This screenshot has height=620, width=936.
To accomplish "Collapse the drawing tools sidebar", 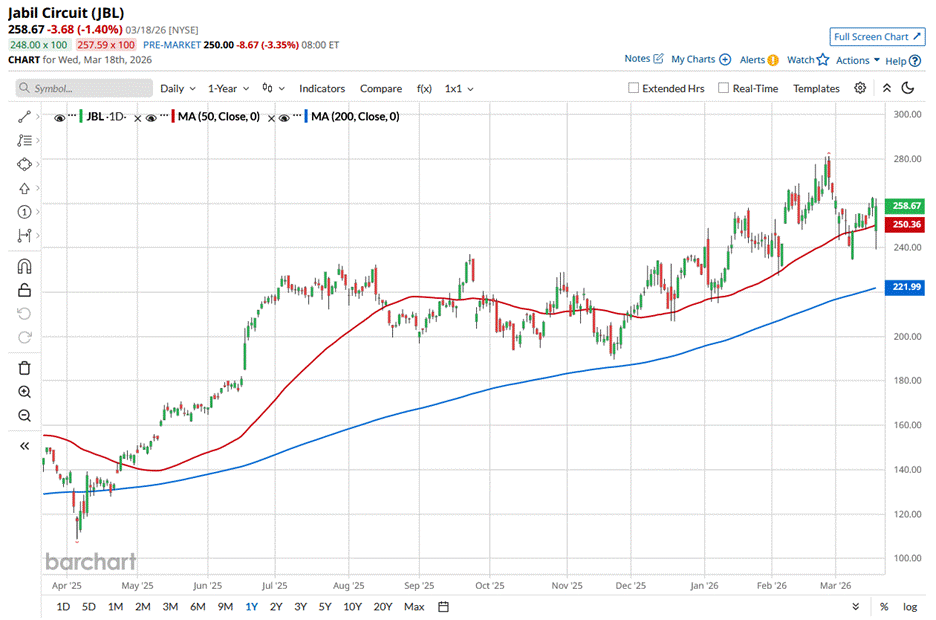I will 24,446.
